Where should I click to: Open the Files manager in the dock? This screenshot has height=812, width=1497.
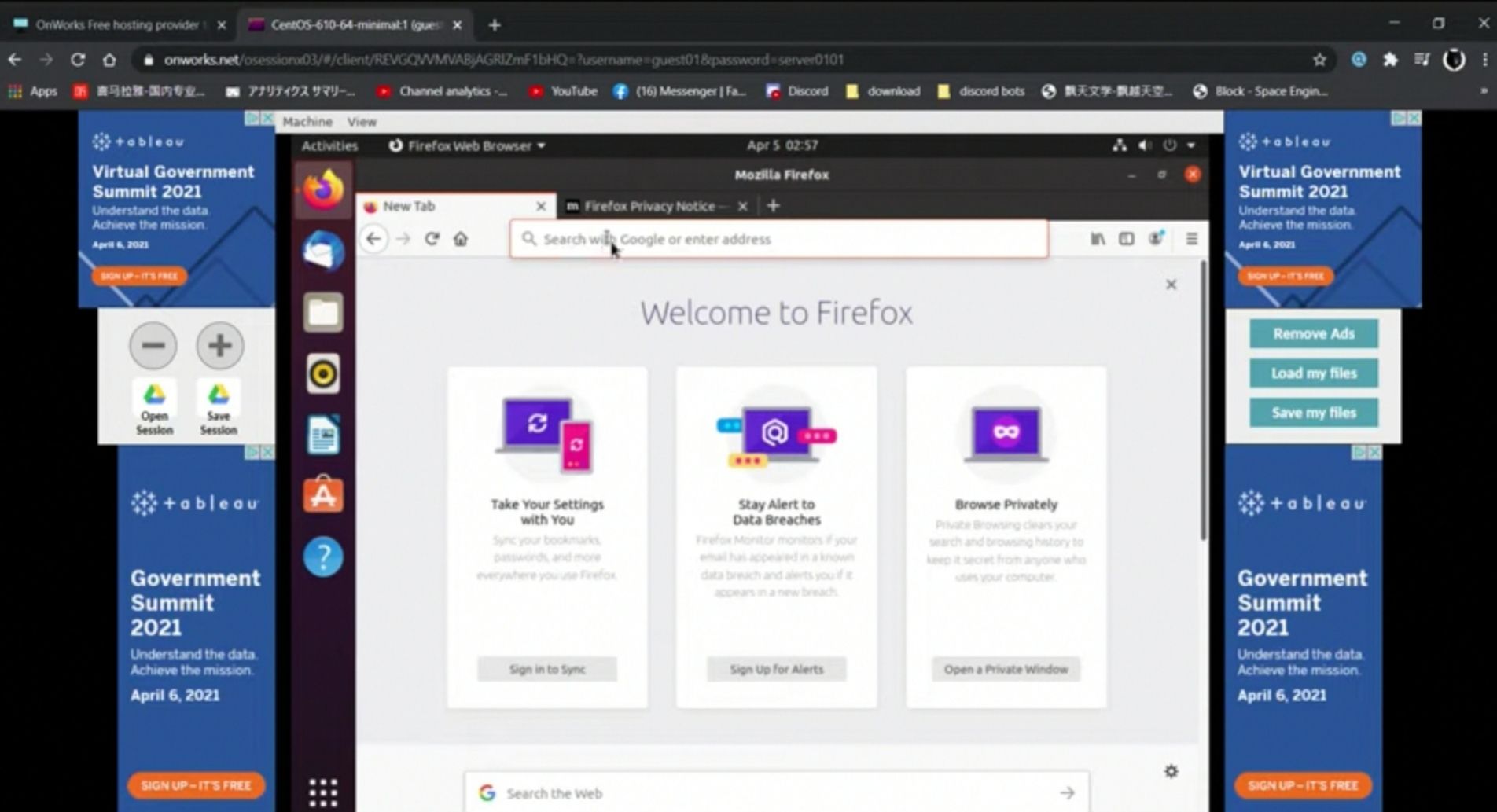click(x=323, y=312)
